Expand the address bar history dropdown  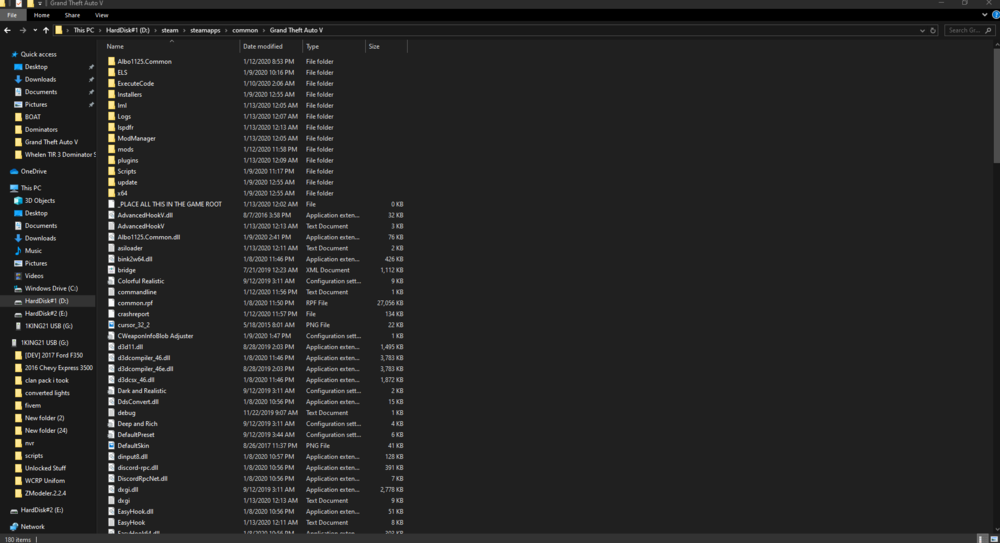[x=922, y=30]
